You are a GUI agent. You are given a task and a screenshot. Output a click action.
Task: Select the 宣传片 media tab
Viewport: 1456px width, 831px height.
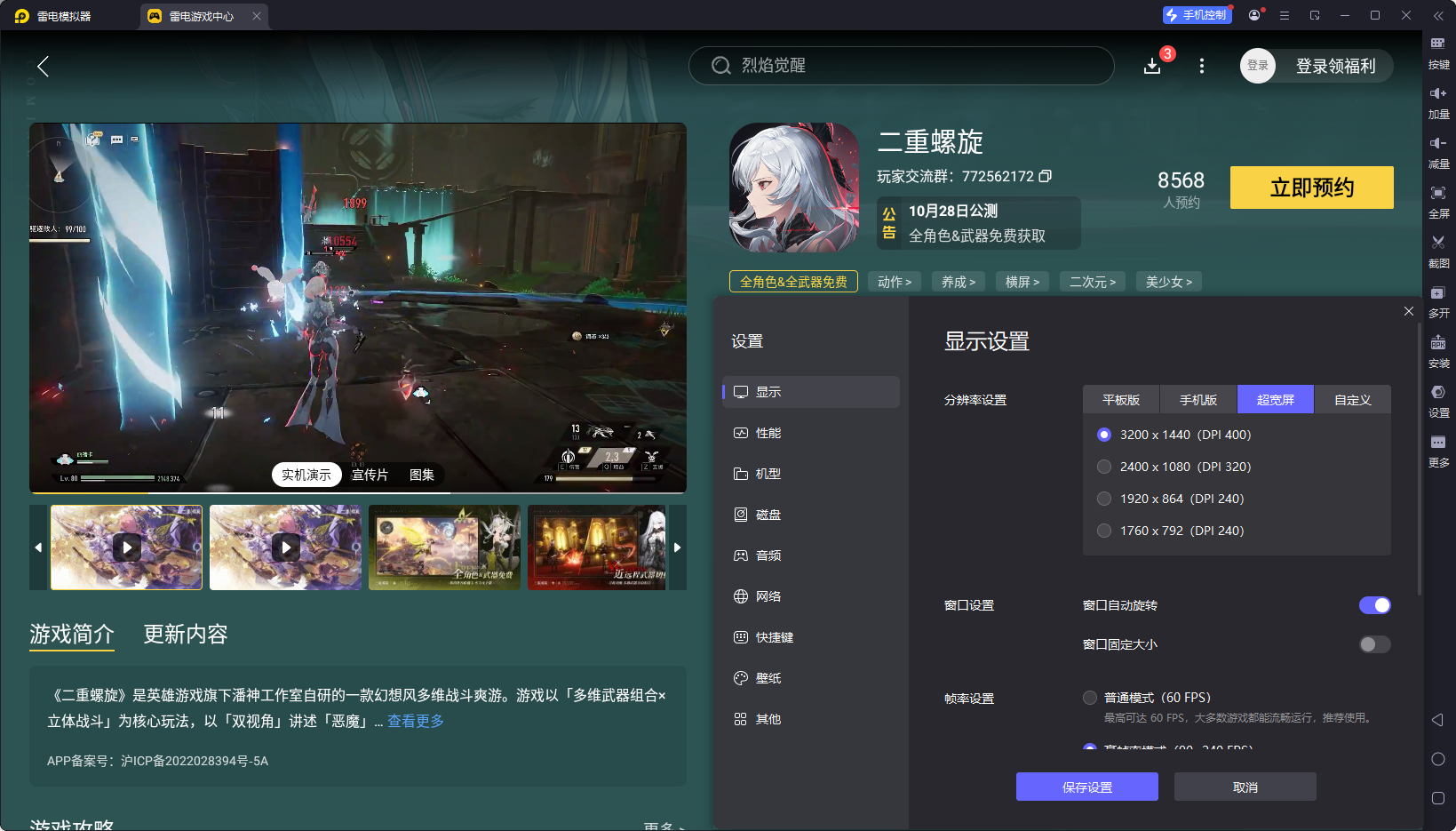(x=370, y=475)
